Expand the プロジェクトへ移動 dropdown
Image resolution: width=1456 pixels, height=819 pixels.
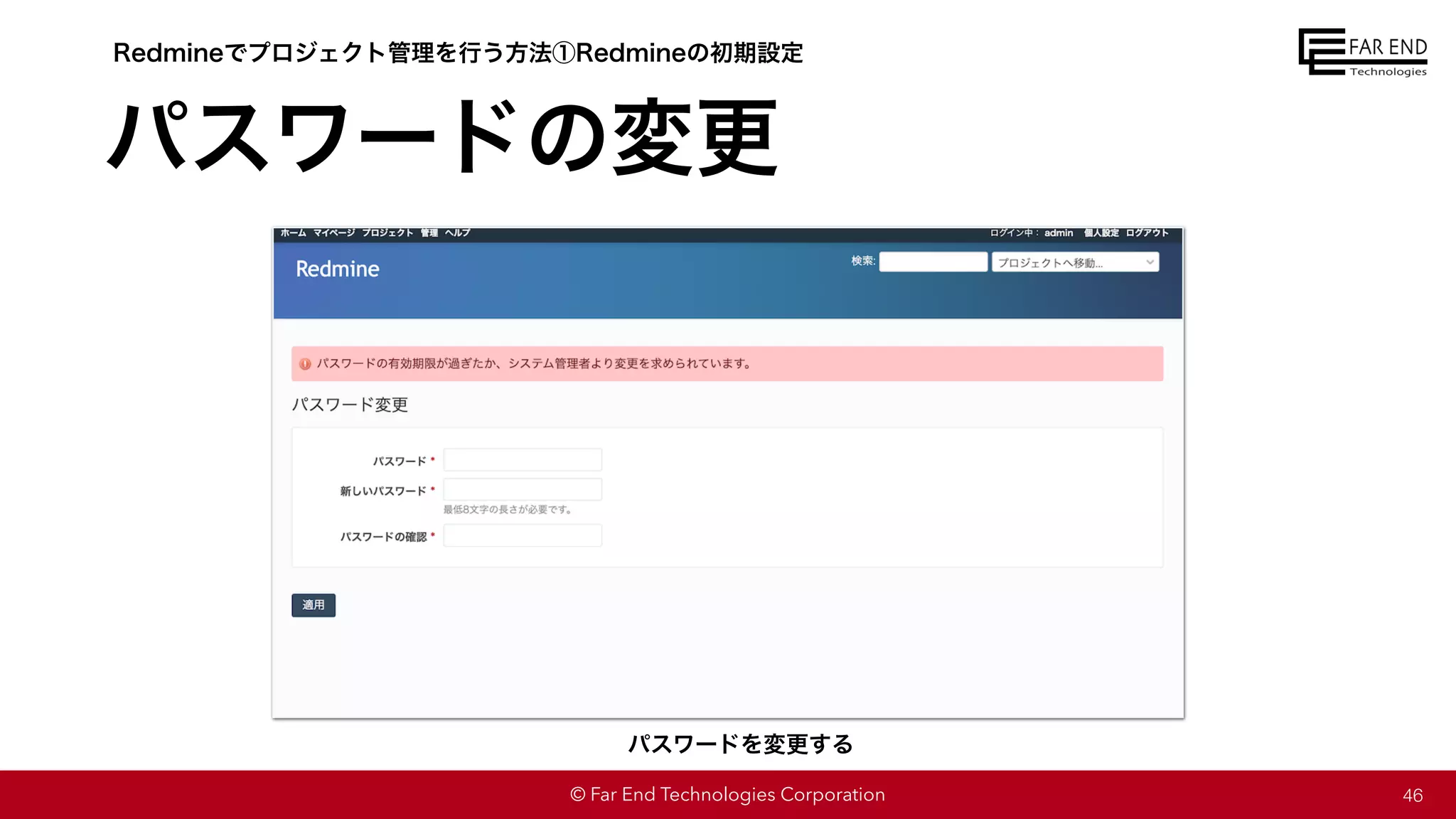point(1076,262)
